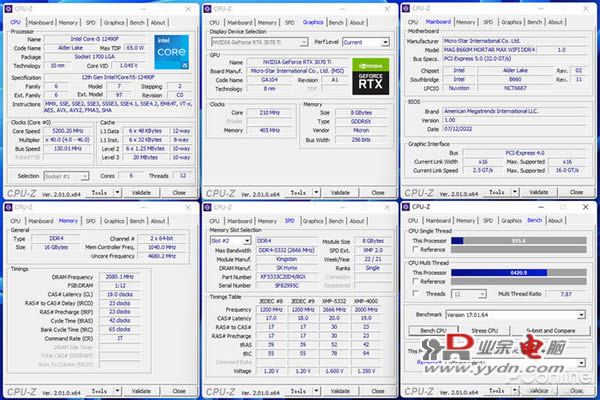Open the Tools dropdown arrow in the Memory tab window

[x=117, y=391]
